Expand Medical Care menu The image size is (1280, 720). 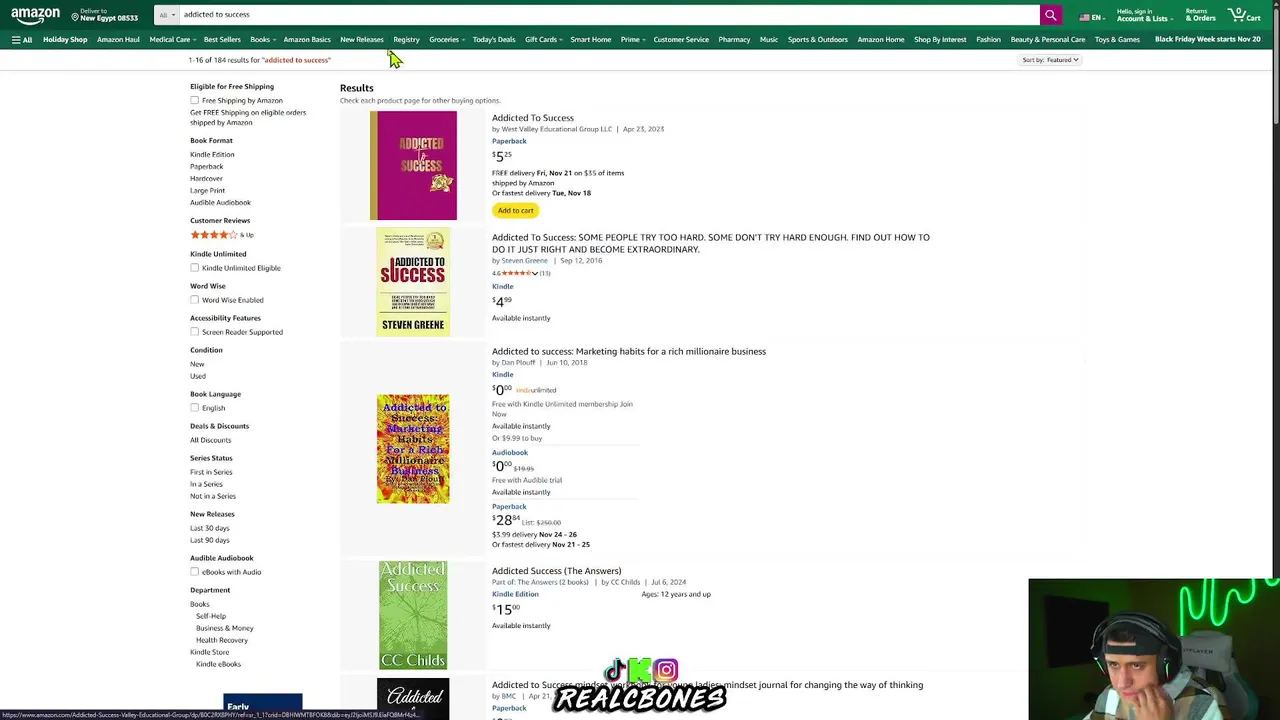tap(172, 40)
